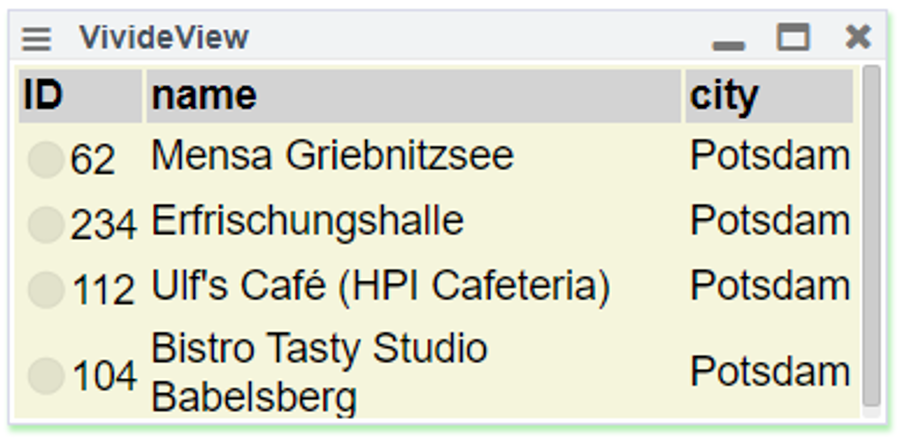Click Ulf's Café (HPI Cafeteria) name

tap(380, 287)
